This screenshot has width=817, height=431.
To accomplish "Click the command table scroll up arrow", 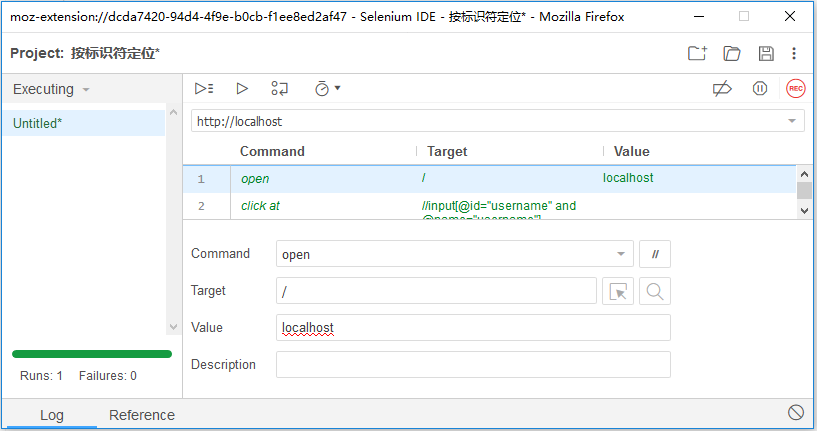I will click(804, 174).
